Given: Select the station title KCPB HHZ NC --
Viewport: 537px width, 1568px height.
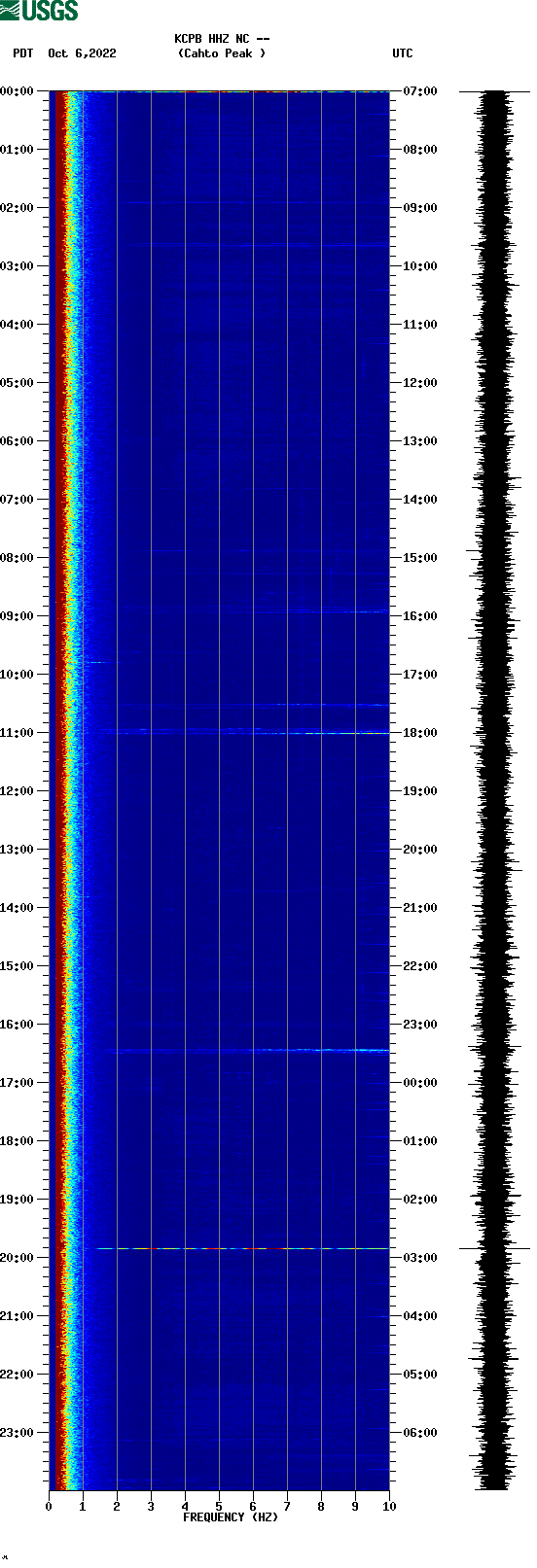Looking at the screenshot, I should 222,39.
